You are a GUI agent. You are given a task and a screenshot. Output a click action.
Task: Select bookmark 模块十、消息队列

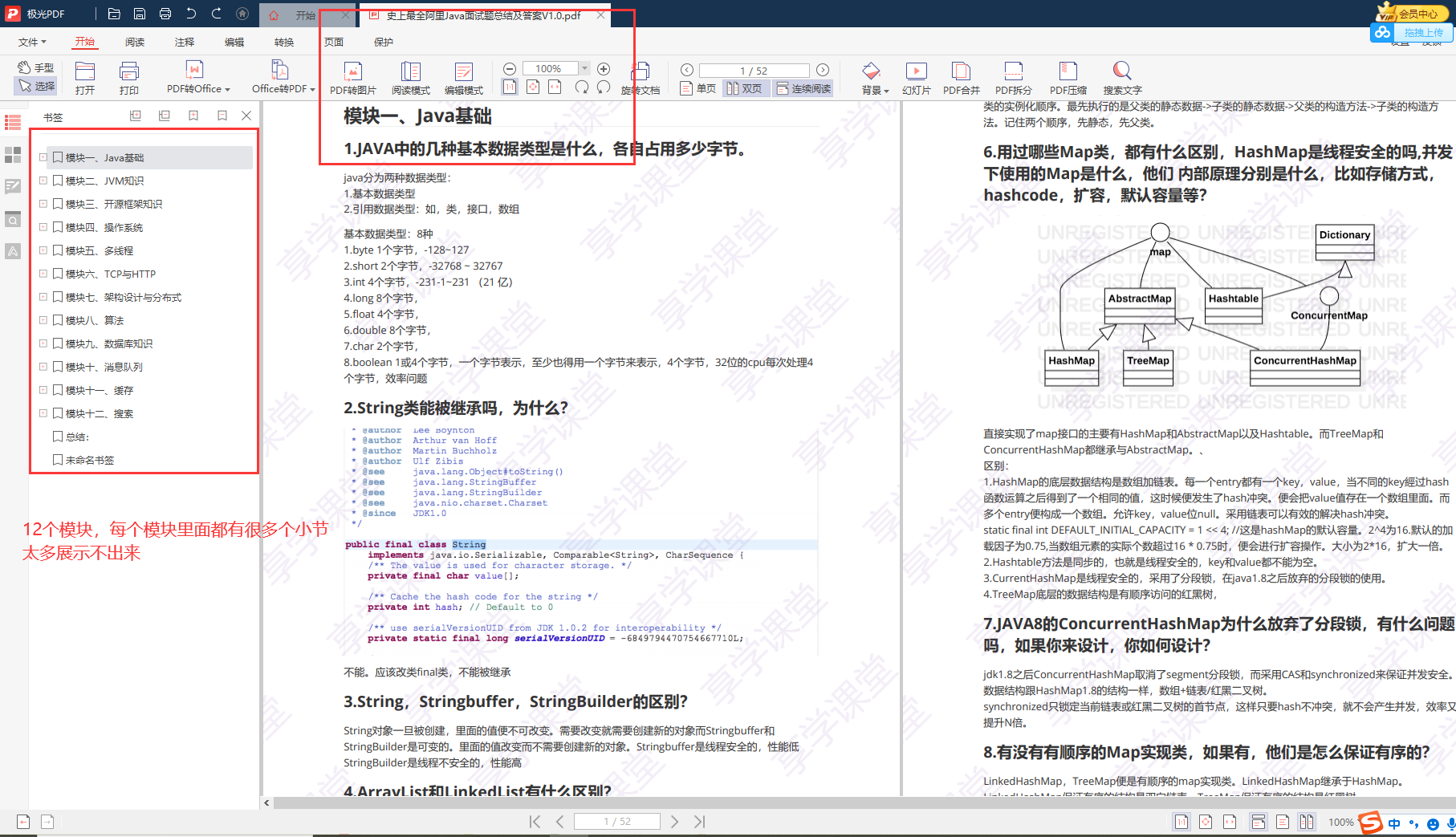[104, 367]
